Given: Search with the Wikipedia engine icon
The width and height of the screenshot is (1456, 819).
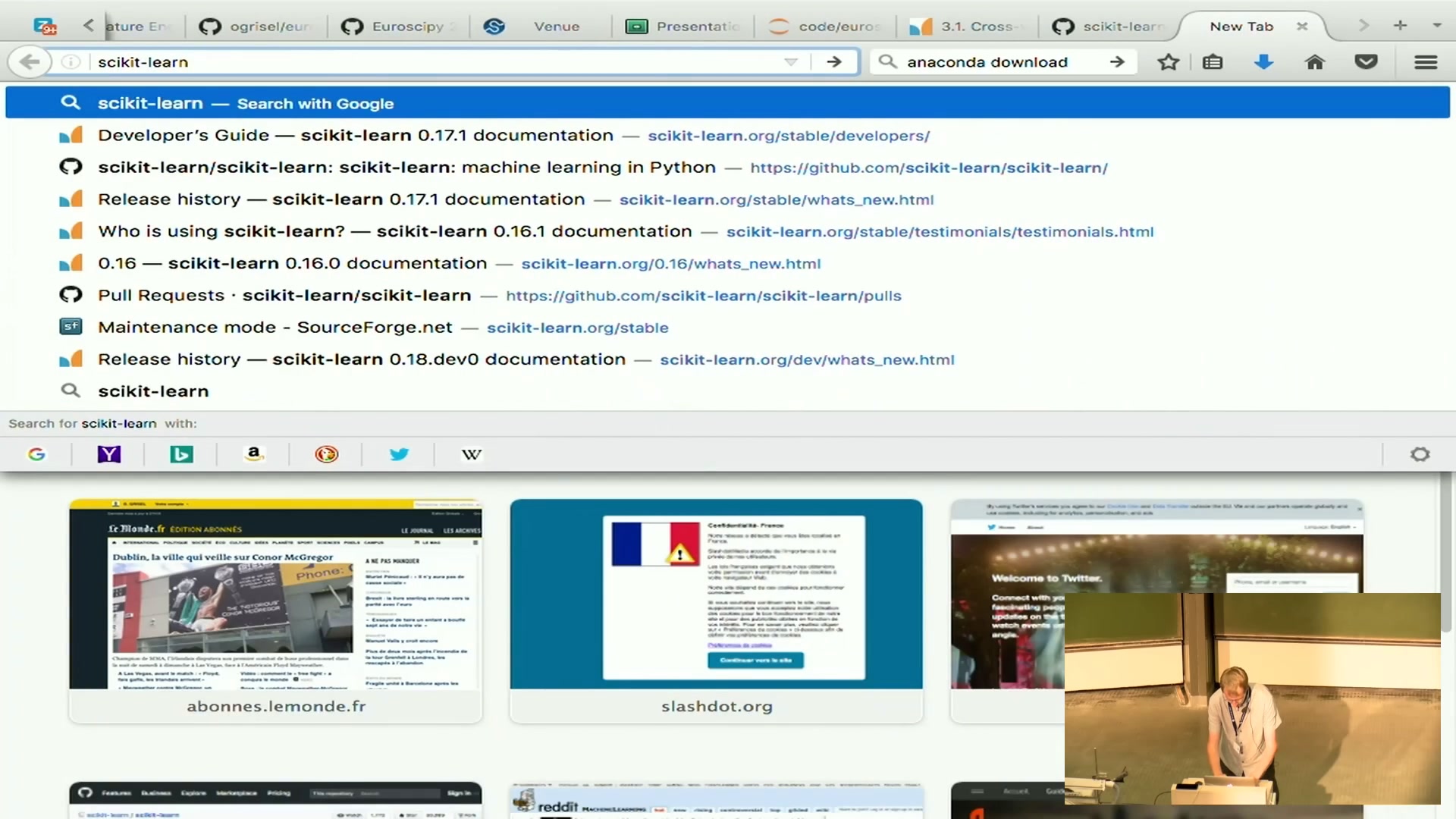Looking at the screenshot, I should 472,454.
